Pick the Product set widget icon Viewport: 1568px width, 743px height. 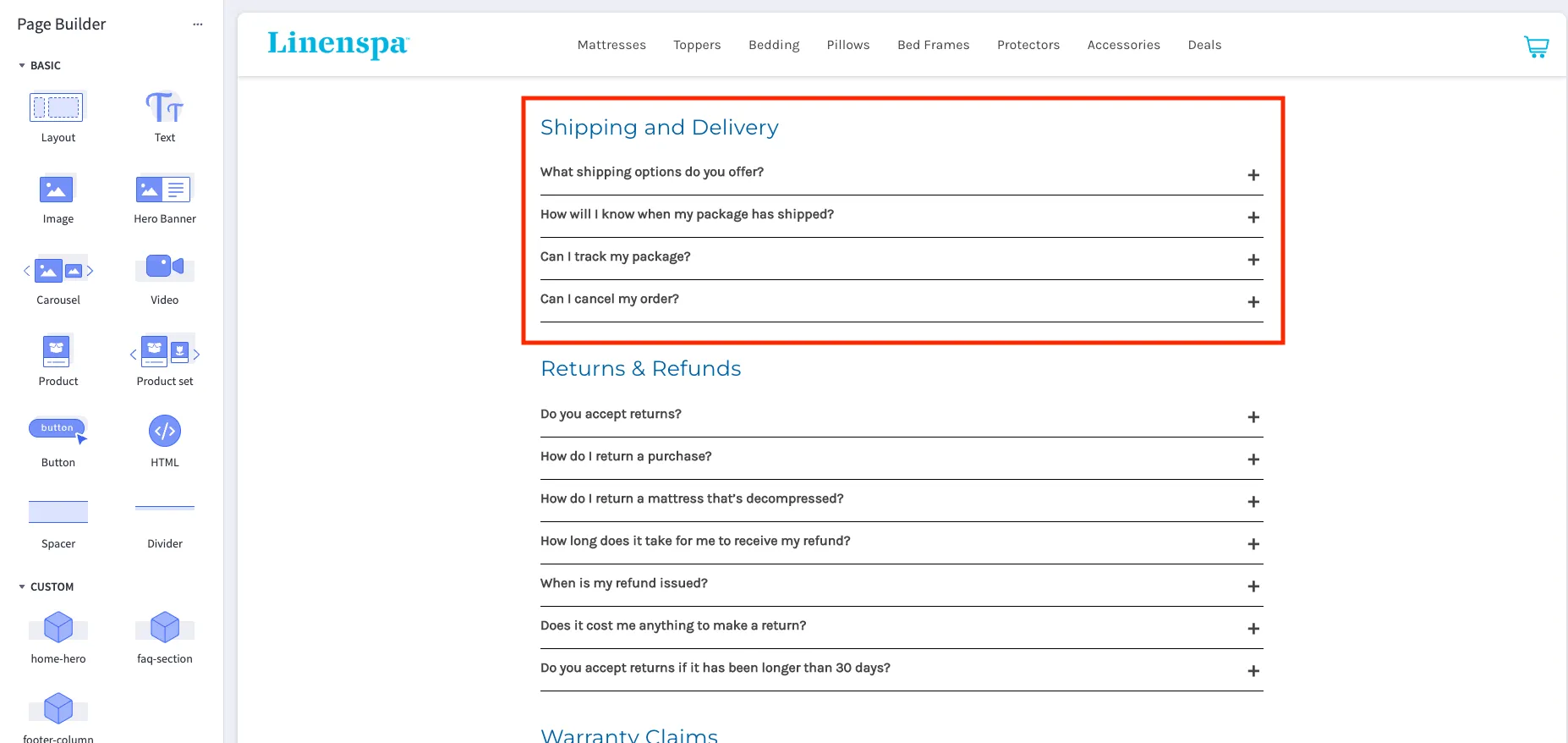(164, 351)
